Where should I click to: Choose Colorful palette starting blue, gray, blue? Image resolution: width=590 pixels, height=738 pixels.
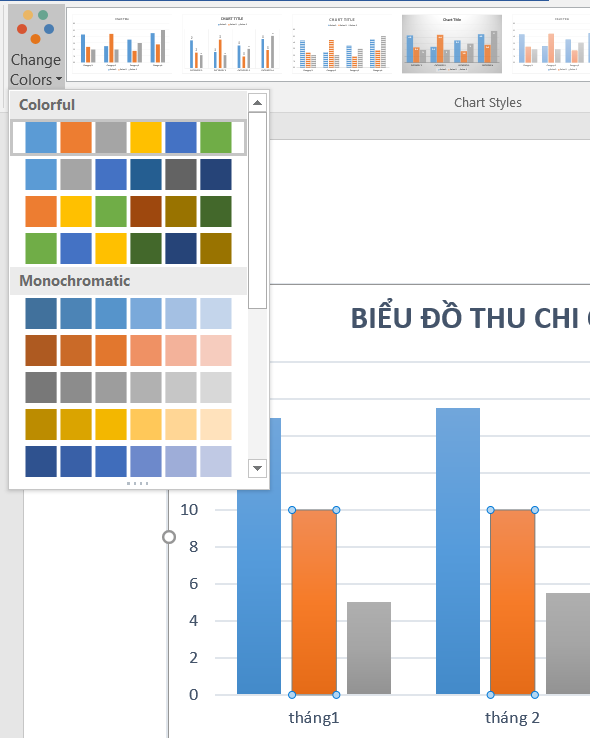coord(128,175)
